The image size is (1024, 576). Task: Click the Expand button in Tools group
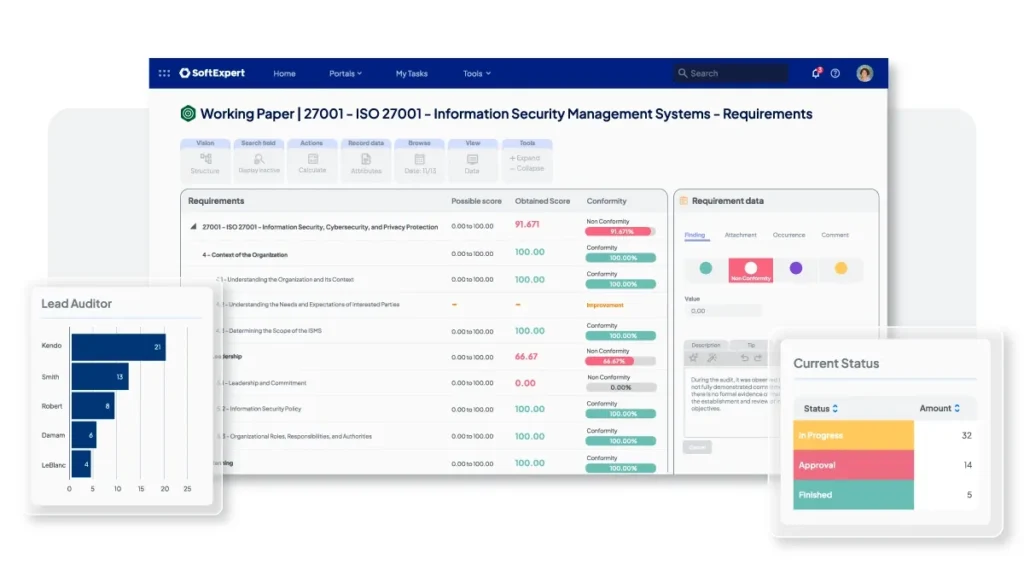[526, 158]
